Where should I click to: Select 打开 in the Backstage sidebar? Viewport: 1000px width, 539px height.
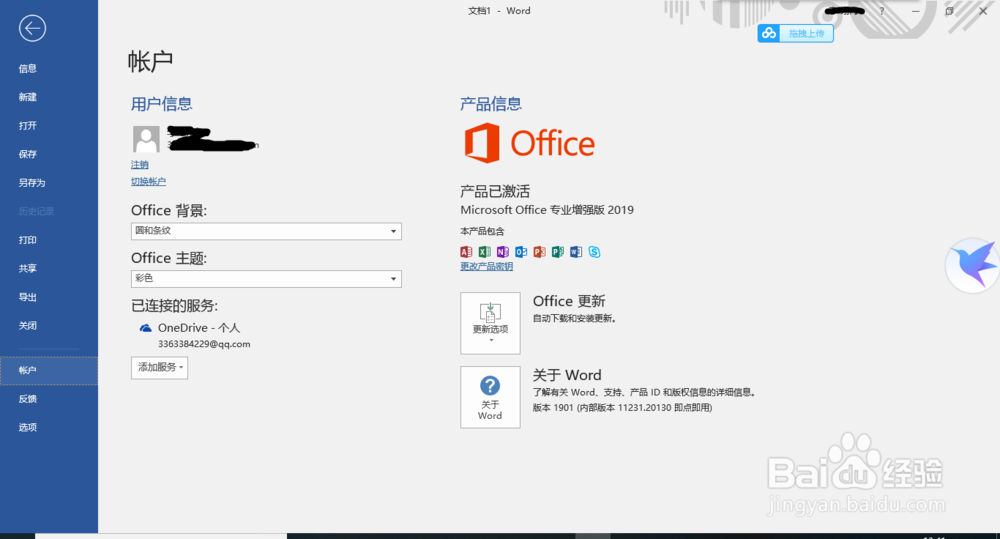tap(49, 126)
